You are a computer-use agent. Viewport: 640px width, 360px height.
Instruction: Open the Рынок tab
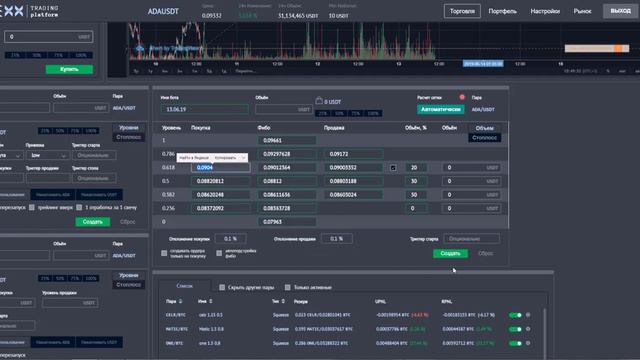tap(582, 11)
